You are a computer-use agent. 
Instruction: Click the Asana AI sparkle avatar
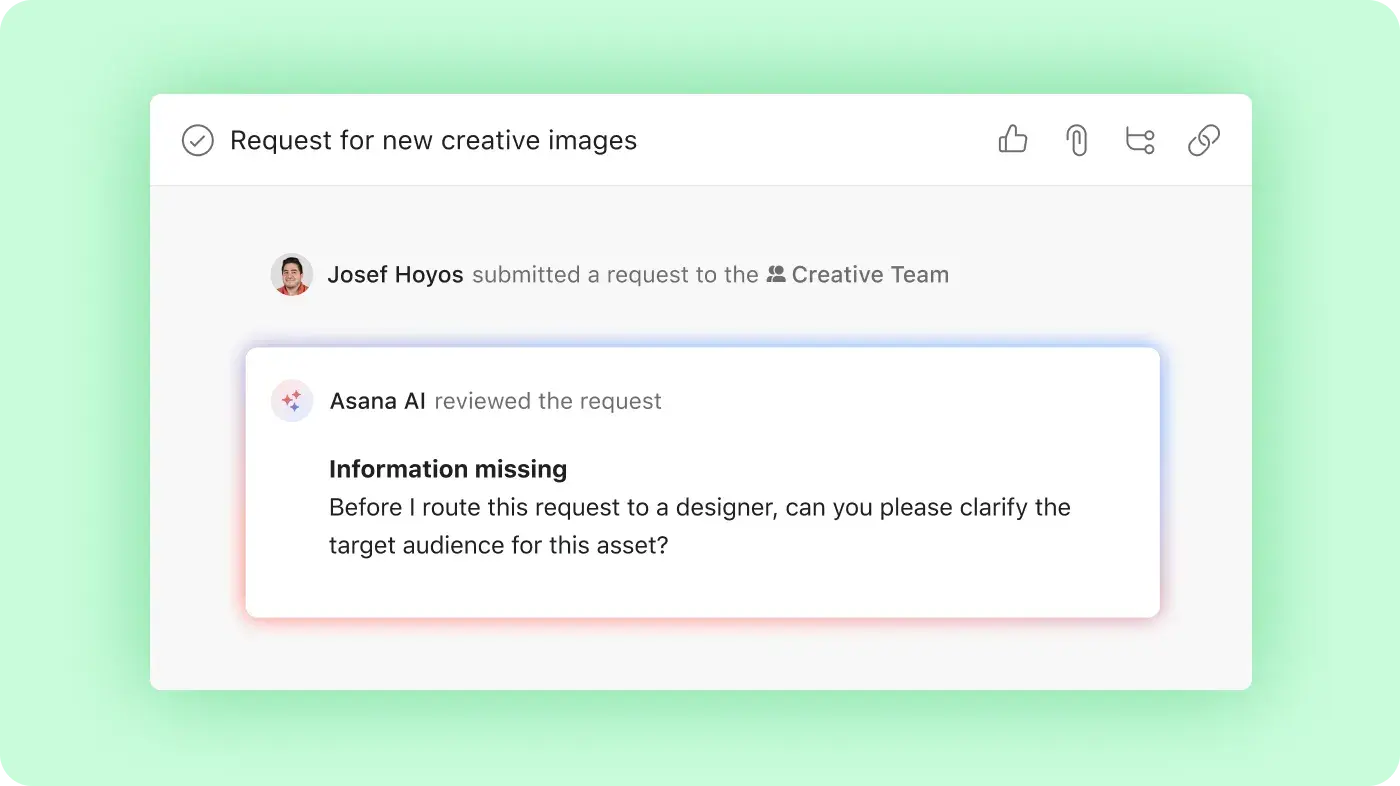tap(292, 401)
